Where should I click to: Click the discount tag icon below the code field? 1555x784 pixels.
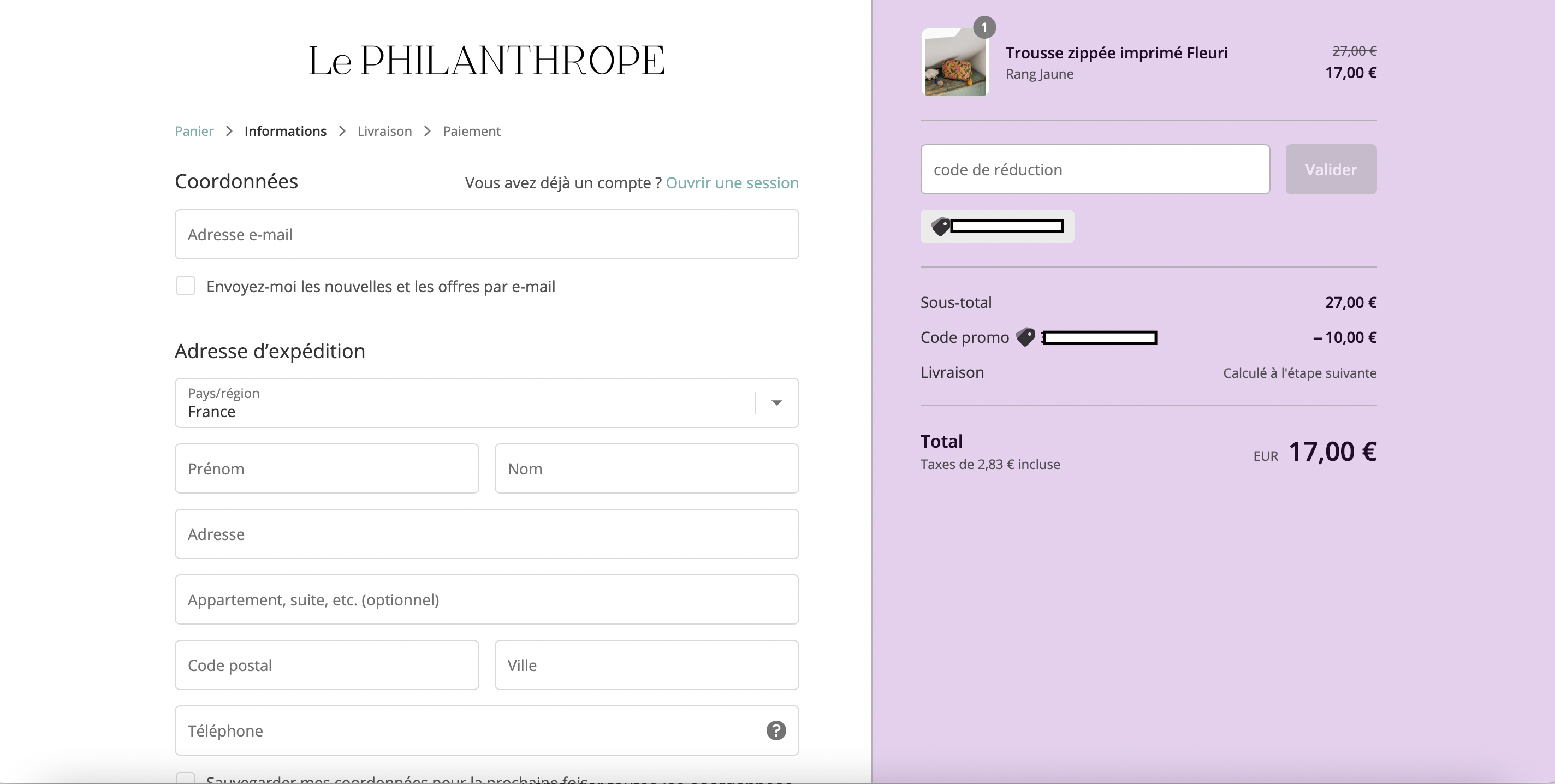pos(940,227)
